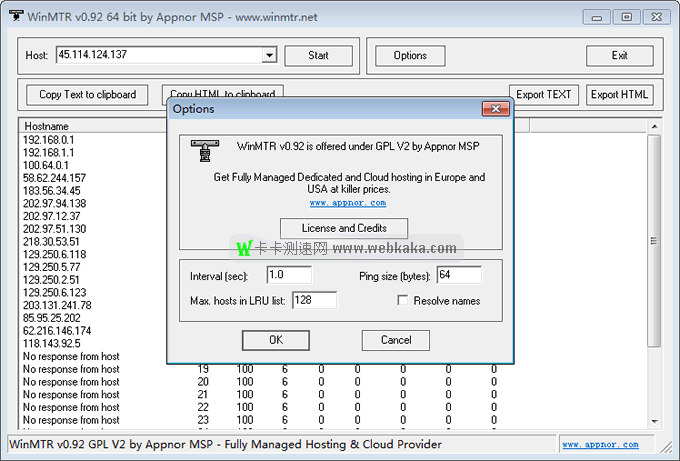Expand the Host address dropdown

point(269,56)
